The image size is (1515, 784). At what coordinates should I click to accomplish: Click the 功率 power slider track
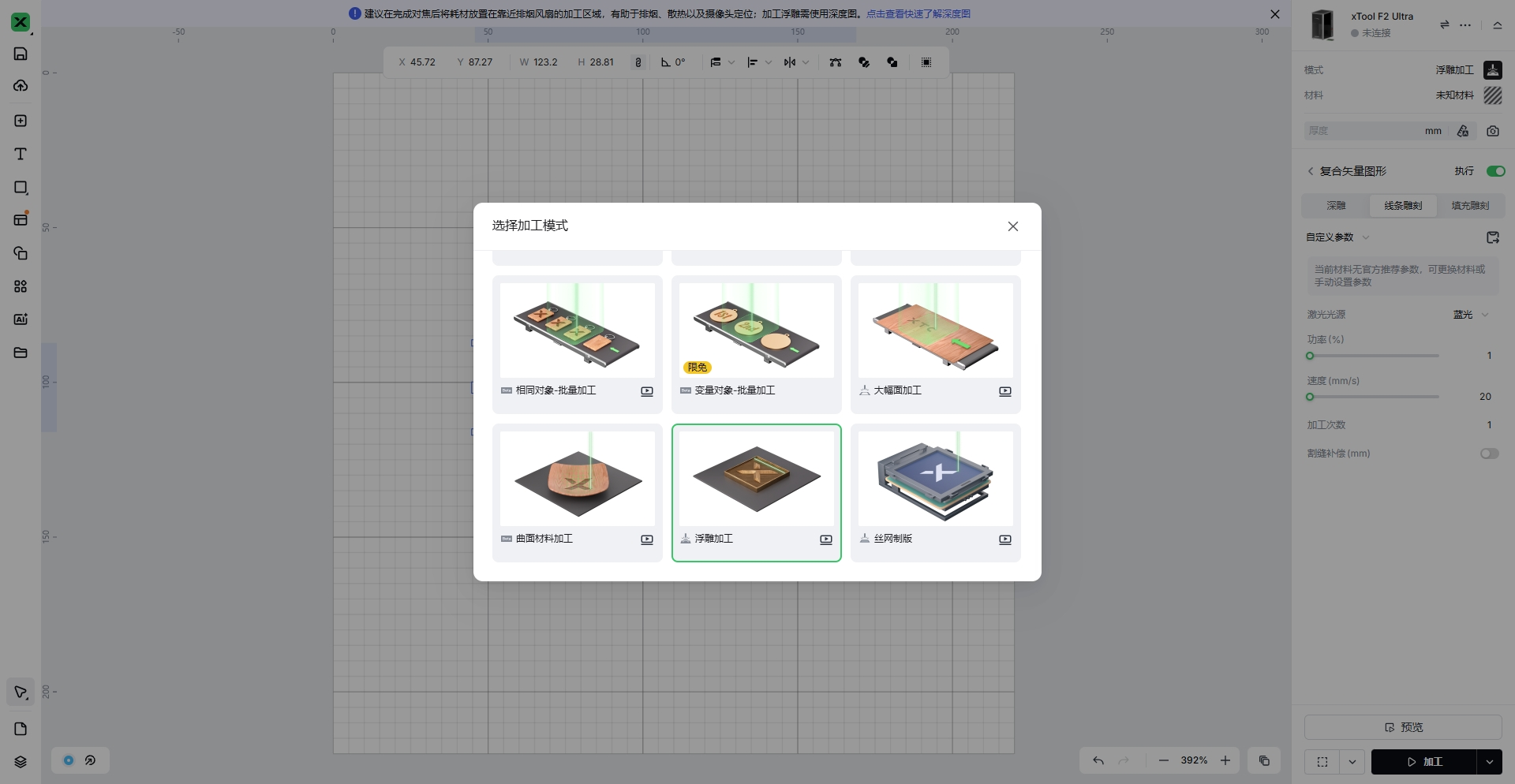tap(1374, 356)
